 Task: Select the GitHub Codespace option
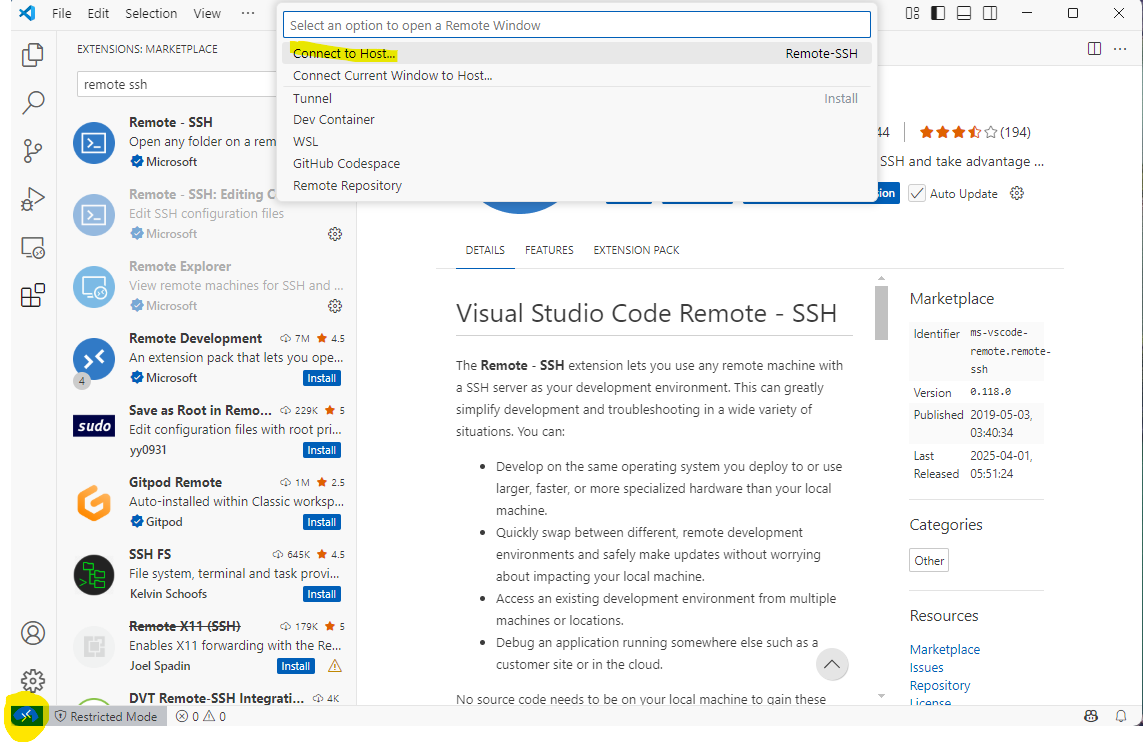pos(577,163)
